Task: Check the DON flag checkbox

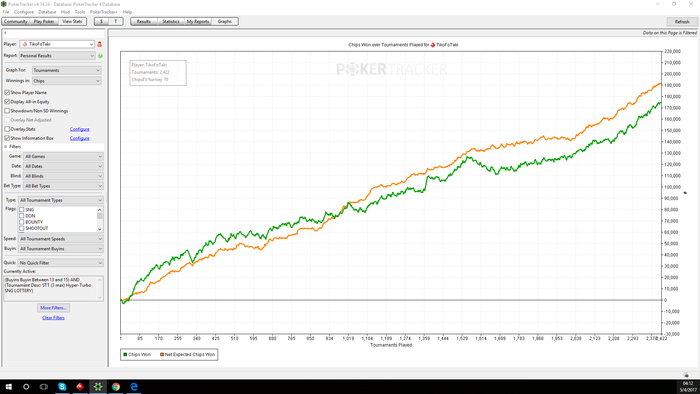Action: click(x=21, y=216)
